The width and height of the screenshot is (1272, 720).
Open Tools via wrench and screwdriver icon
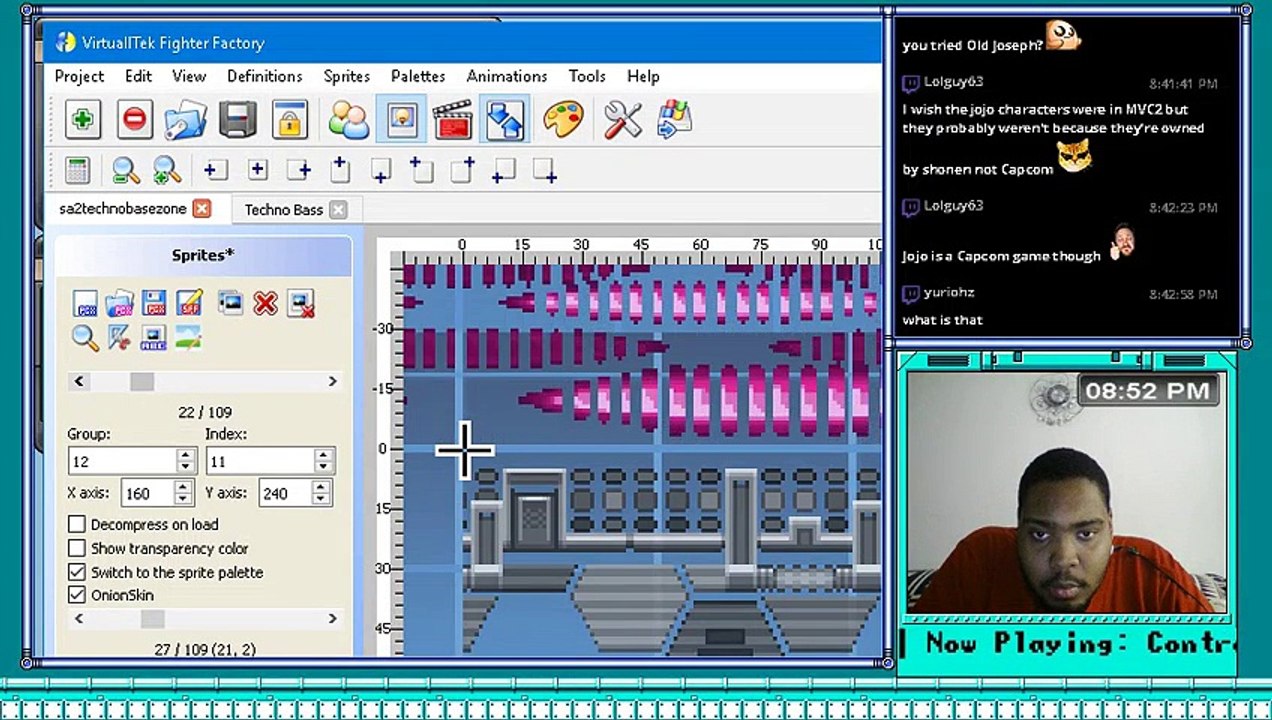[x=622, y=120]
